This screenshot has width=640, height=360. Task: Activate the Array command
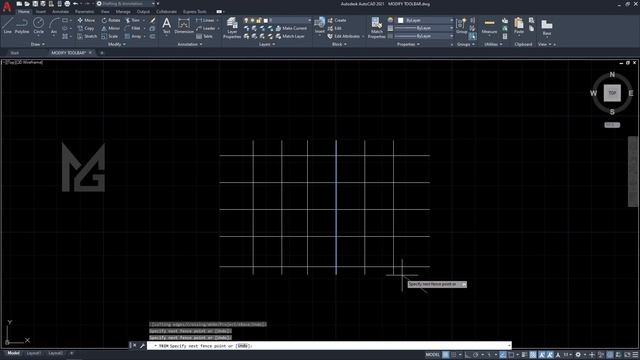pyautogui.click(x=133, y=36)
